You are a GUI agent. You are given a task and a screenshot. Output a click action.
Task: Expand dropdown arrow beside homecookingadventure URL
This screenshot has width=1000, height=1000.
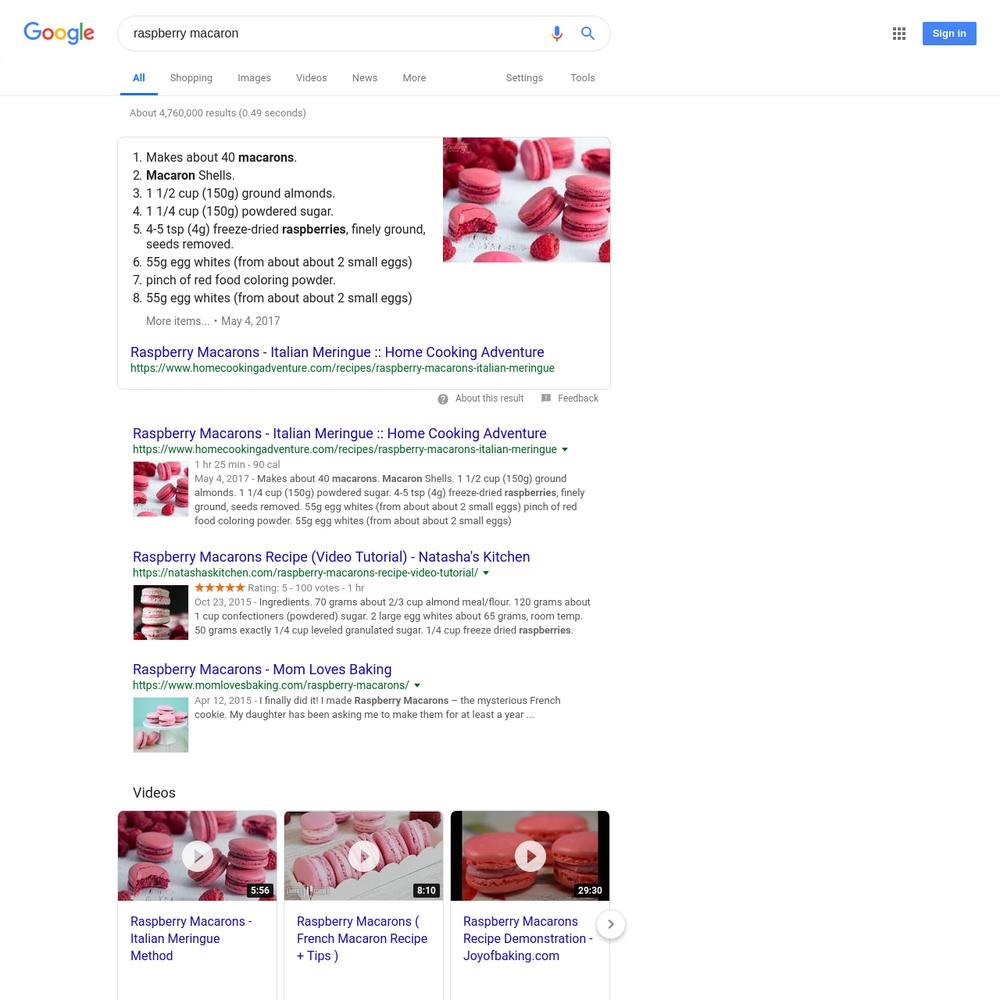(x=564, y=450)
